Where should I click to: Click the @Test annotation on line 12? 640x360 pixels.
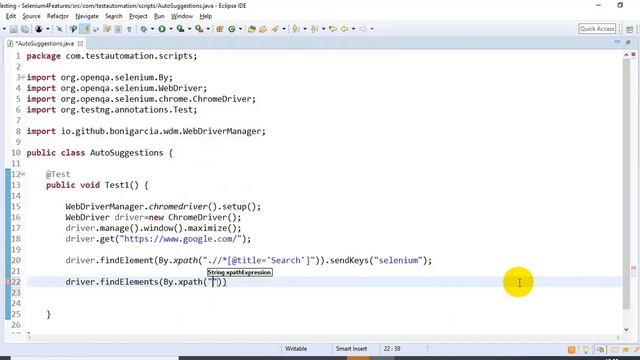(x=58, y=174)
